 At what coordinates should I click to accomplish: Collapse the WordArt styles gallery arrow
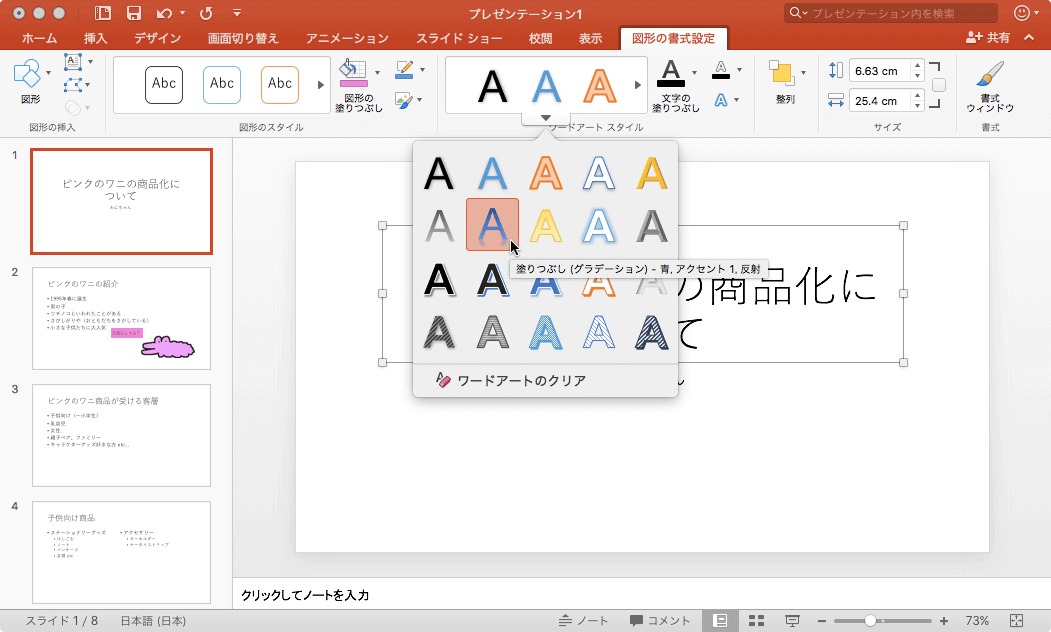click(545, 118)
